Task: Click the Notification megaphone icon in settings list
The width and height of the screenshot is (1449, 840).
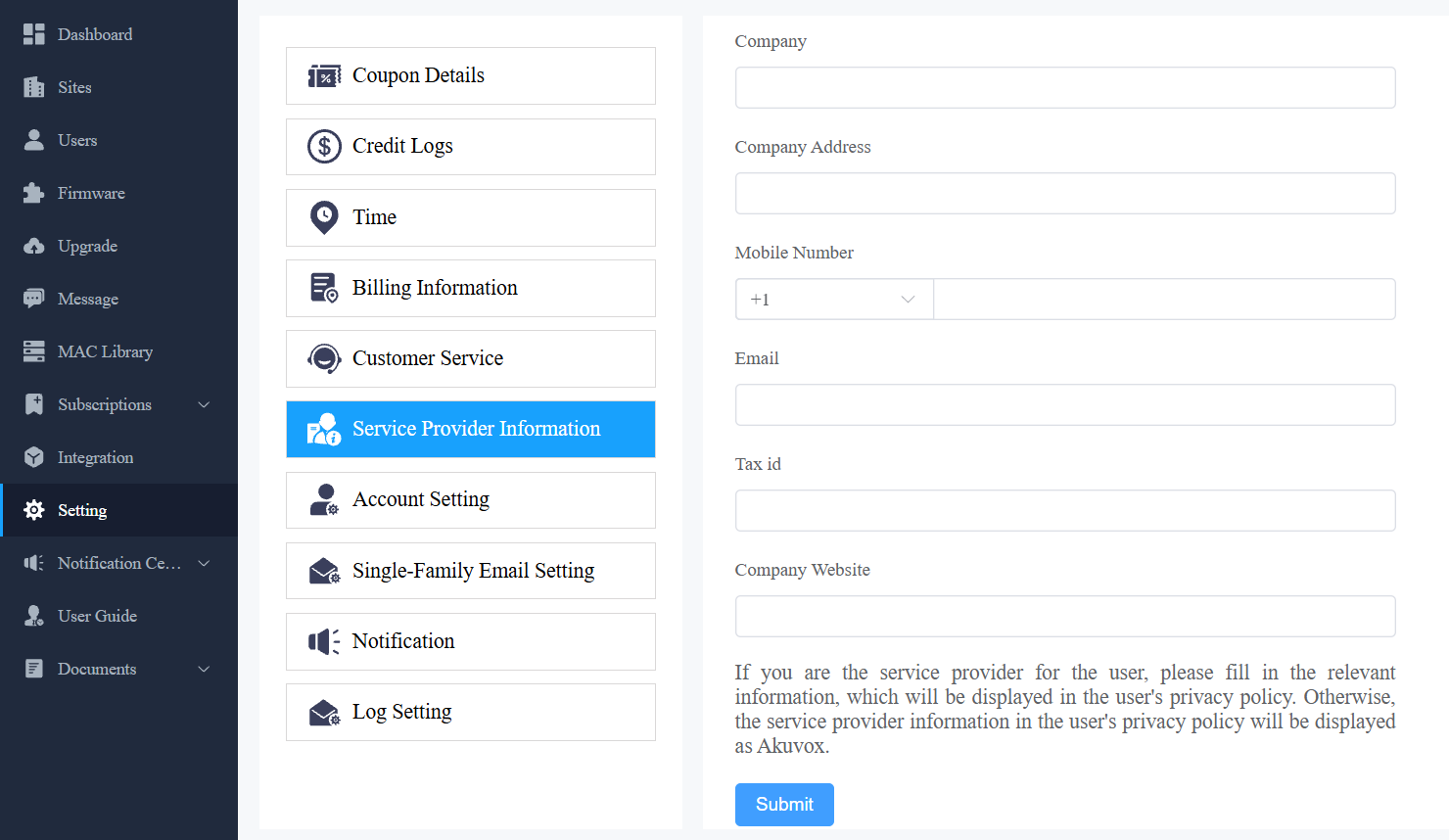Action: [x=324, y=641]
